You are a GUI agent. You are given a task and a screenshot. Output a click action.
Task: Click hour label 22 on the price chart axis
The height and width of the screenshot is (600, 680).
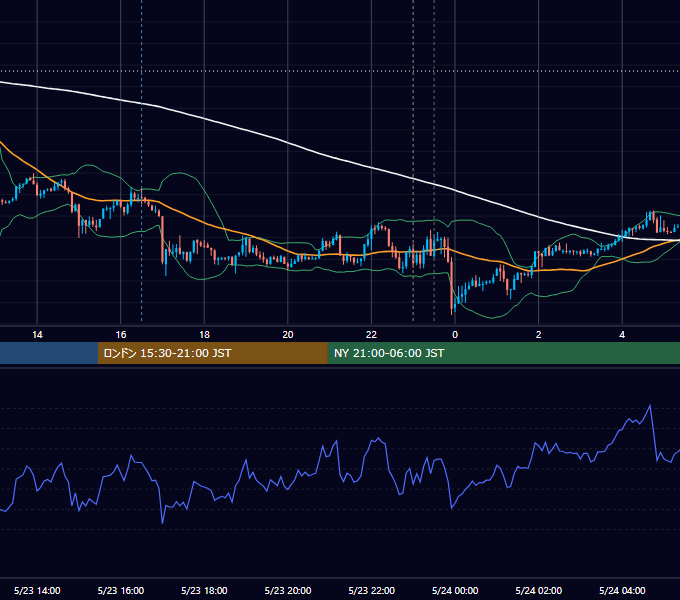point(372,335)
